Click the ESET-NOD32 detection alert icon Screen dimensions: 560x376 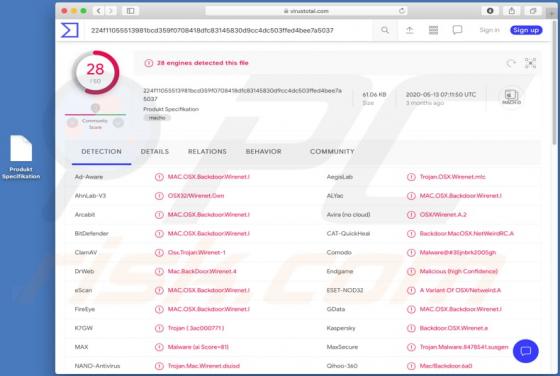pos(411,290)
